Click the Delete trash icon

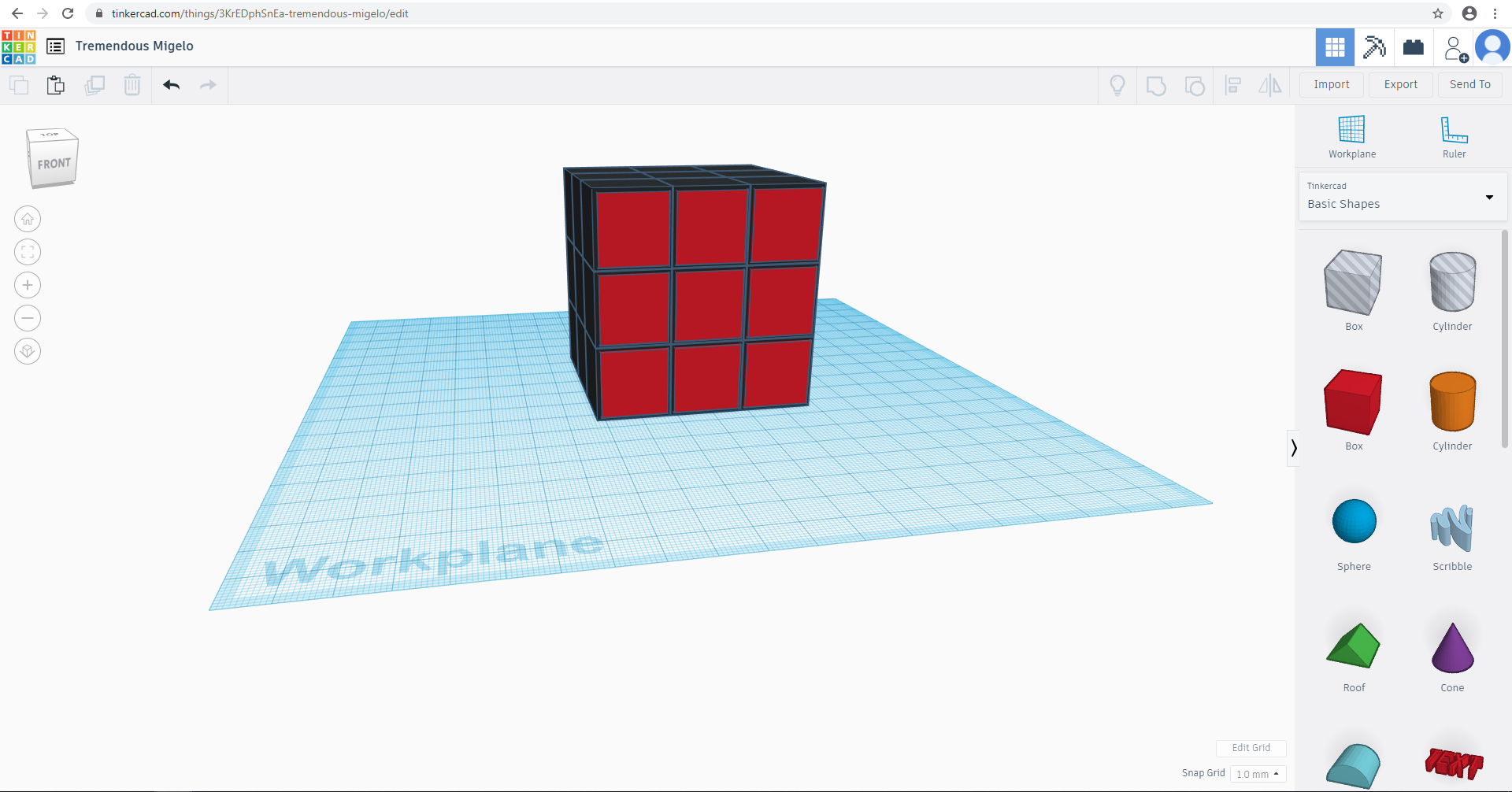(132, 85)
